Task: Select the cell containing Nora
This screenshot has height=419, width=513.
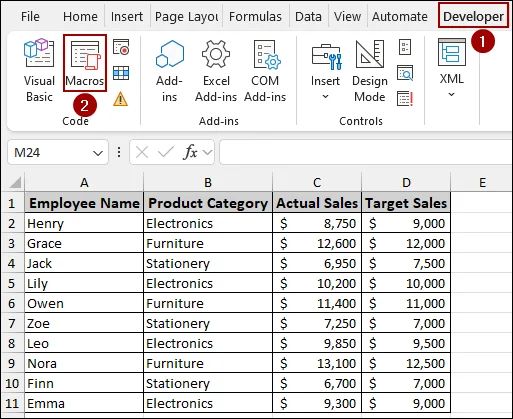Action: click(x=84, y=363)
